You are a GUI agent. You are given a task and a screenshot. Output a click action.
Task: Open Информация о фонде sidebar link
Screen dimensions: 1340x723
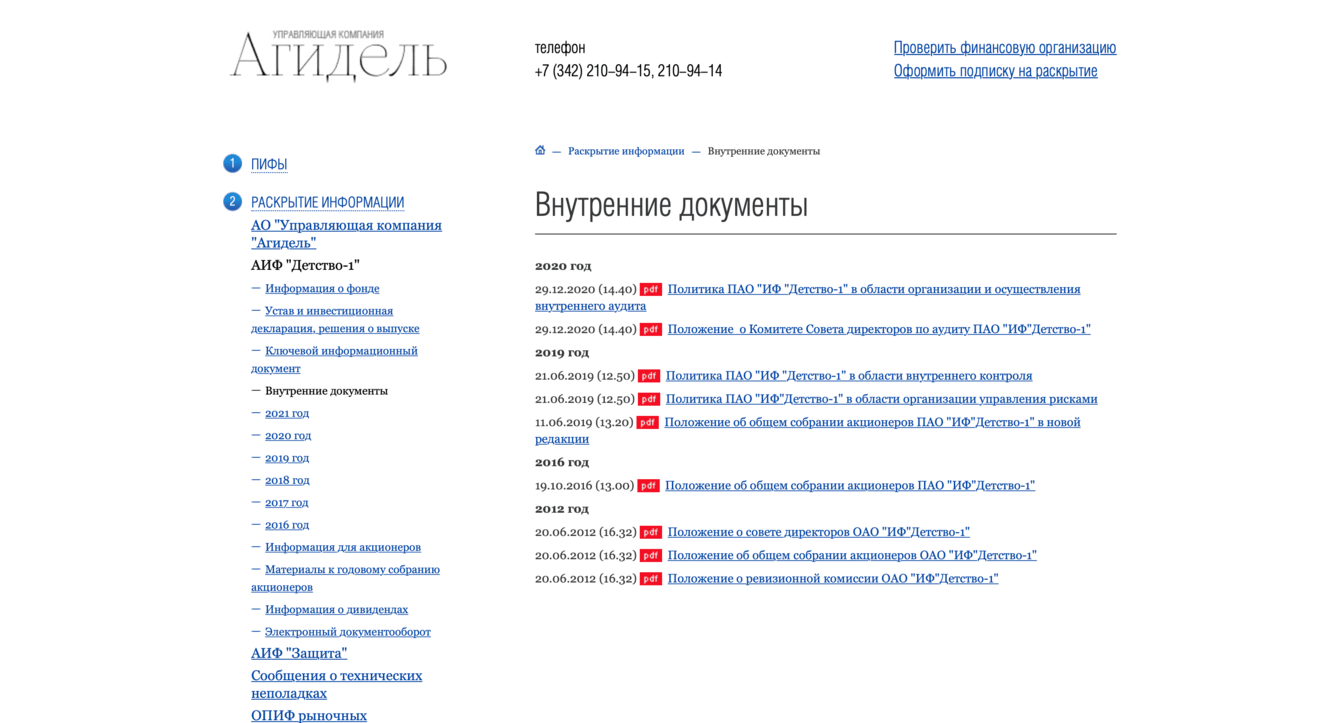point(322,288)
